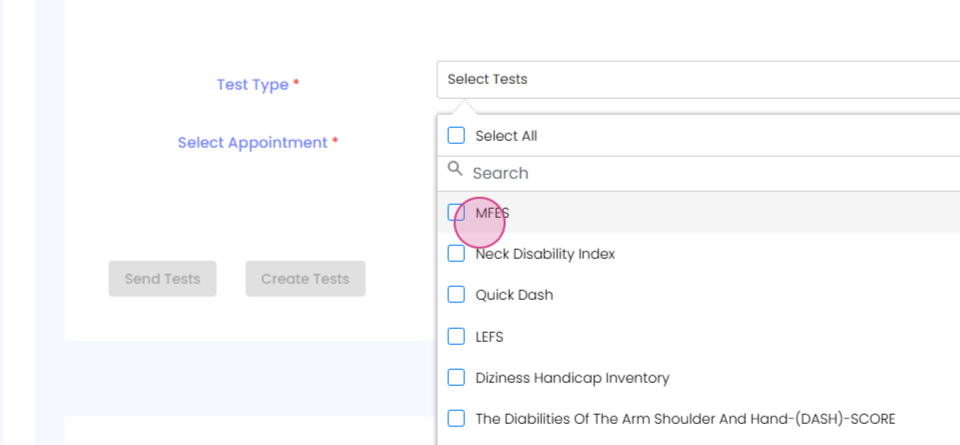This screenshot has height=445, width=960.
Task: Click the Select Appointment field label
Action: tap(252, 143)
